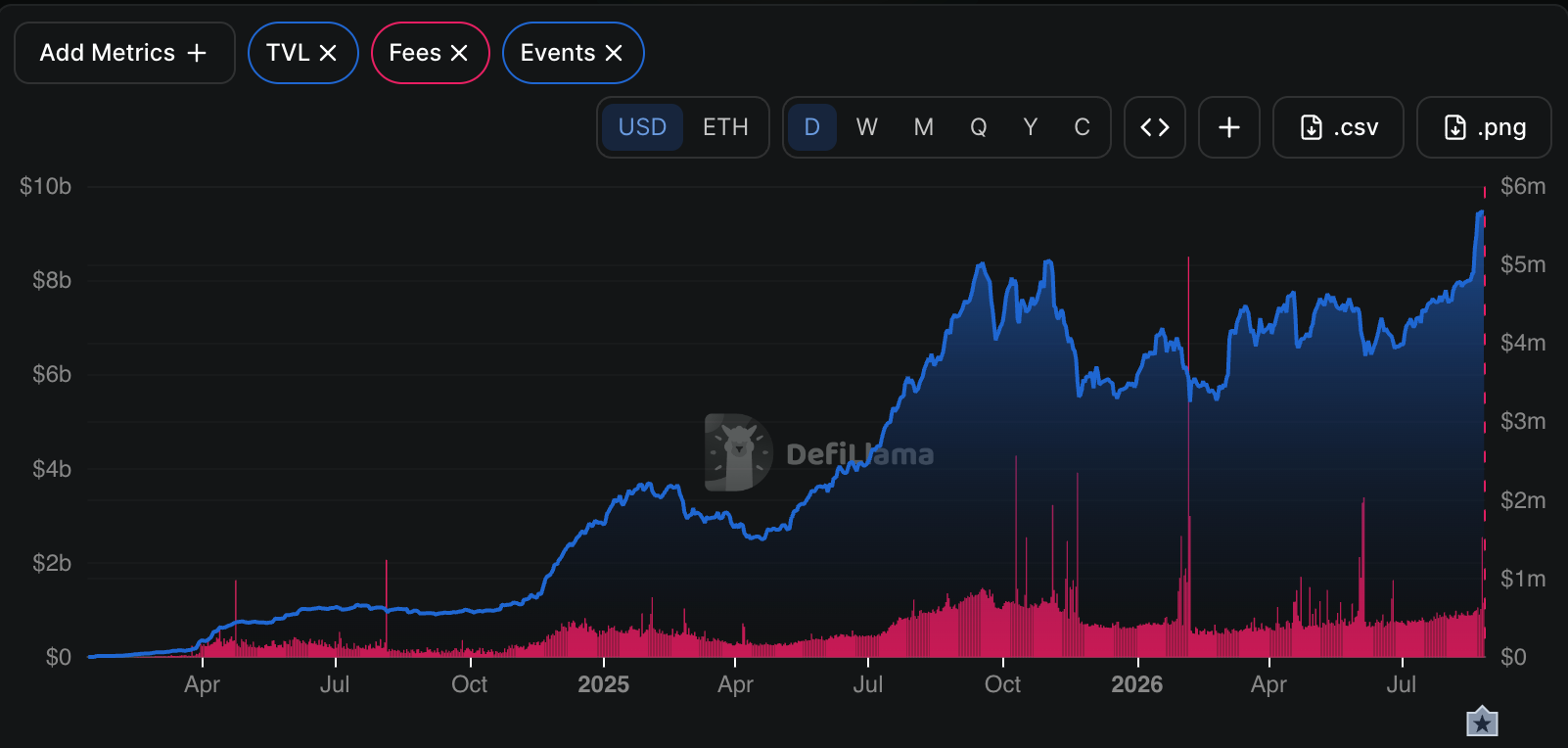
Task: Download the chart as .csv
Action: pyautogui.click(x=1338, y=127)
